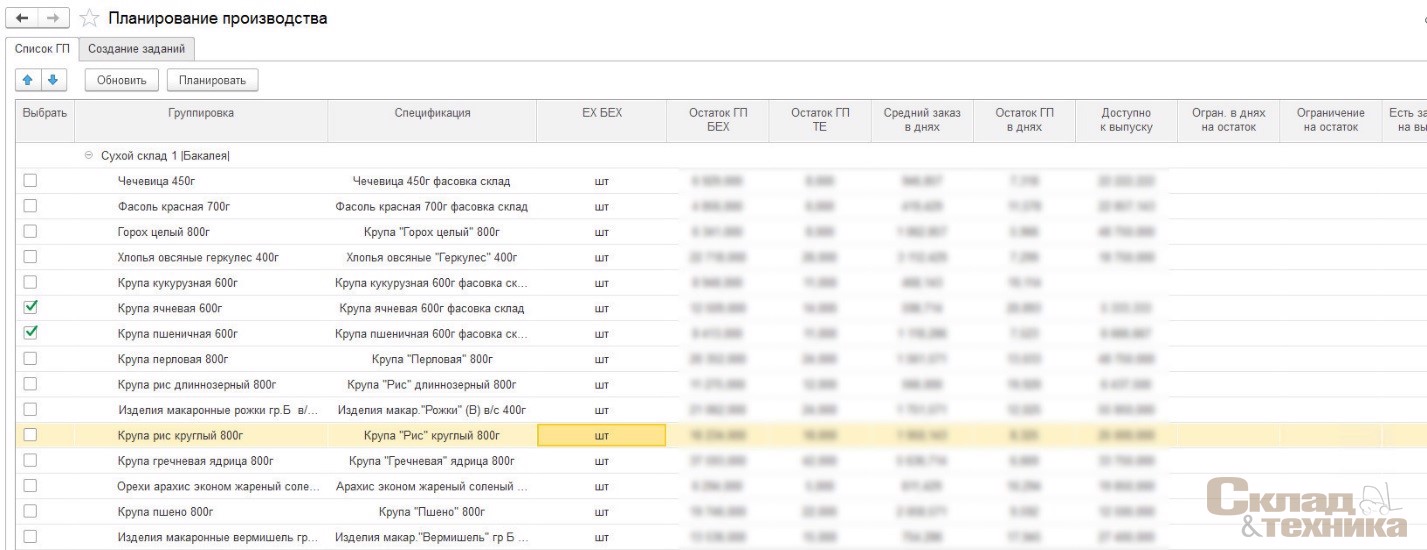This screenshot has width=1427, height=550.
Task: Select highlighted шт cell for рис круглый
Action: pyautogui.click(x=601, y=435)
